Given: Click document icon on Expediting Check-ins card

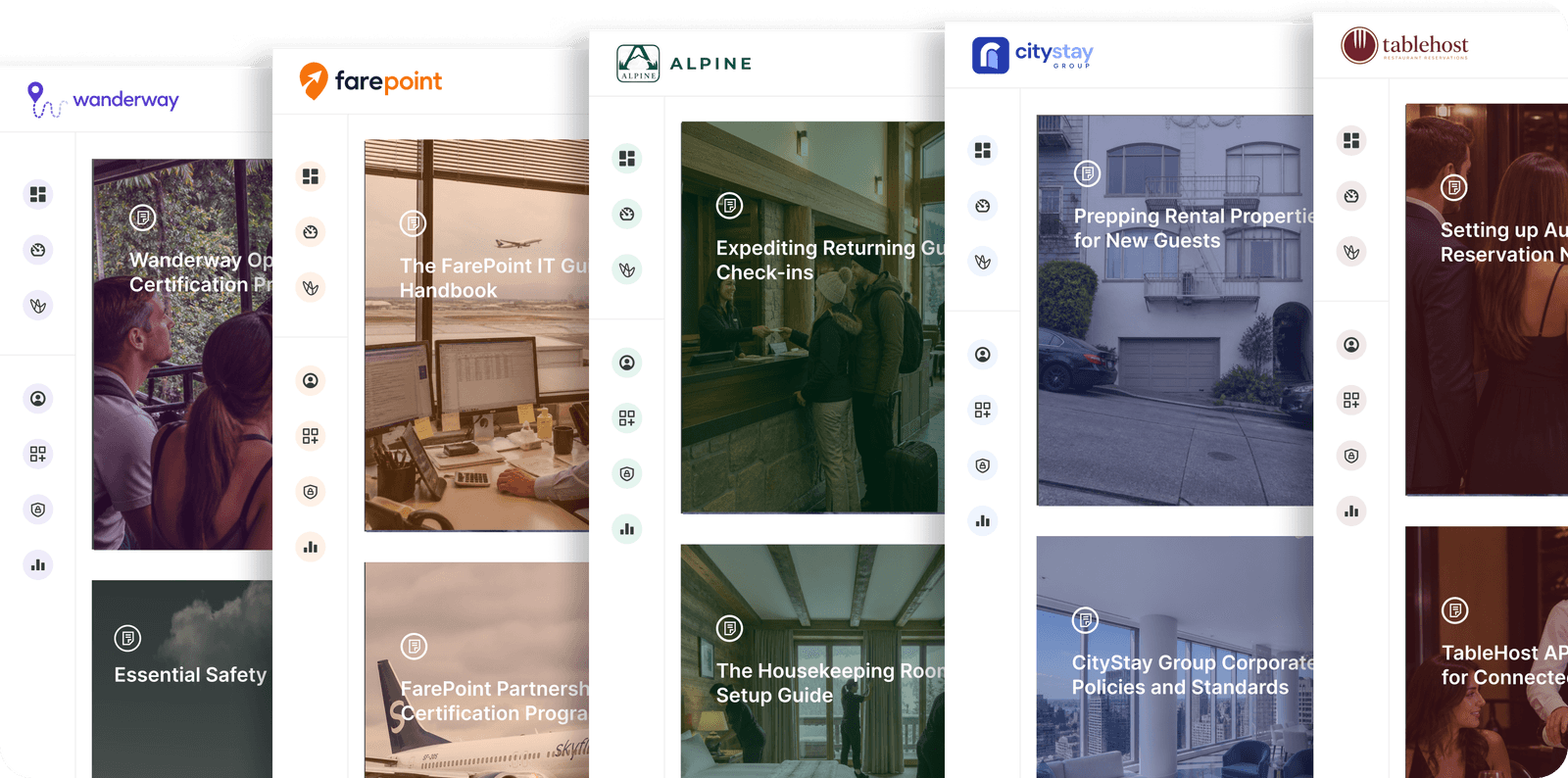Looking at the screenshot, I should click(x=729, y=206).
